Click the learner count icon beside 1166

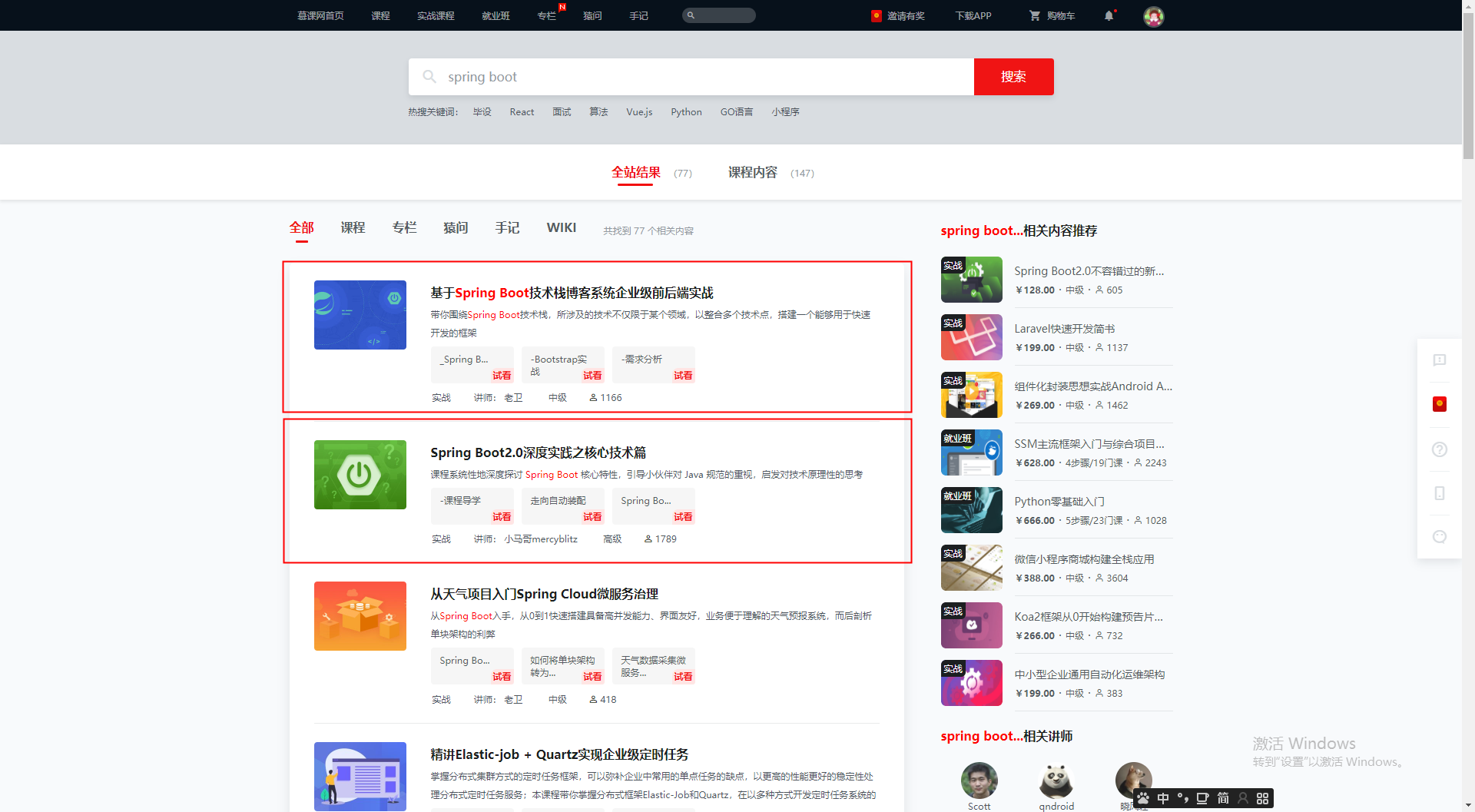pos(593,398)
